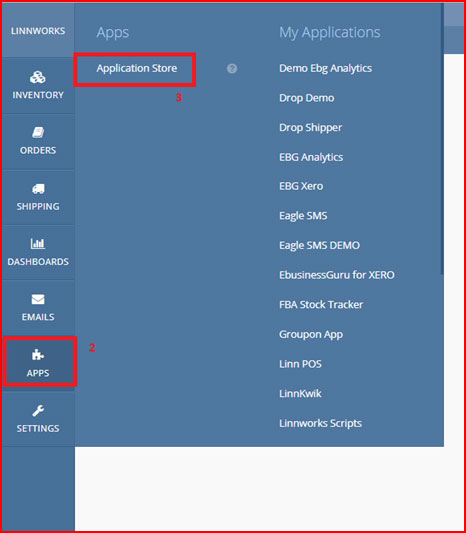Open the Application Store menu entry

click(137, 68)
